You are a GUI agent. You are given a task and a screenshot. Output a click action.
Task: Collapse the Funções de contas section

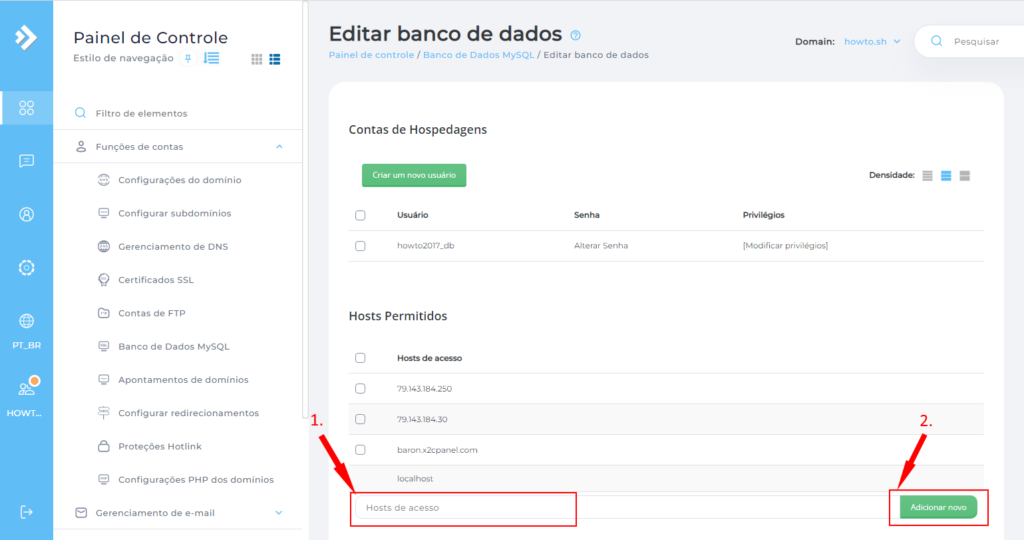pyautogui.click(x=279, y=147)
